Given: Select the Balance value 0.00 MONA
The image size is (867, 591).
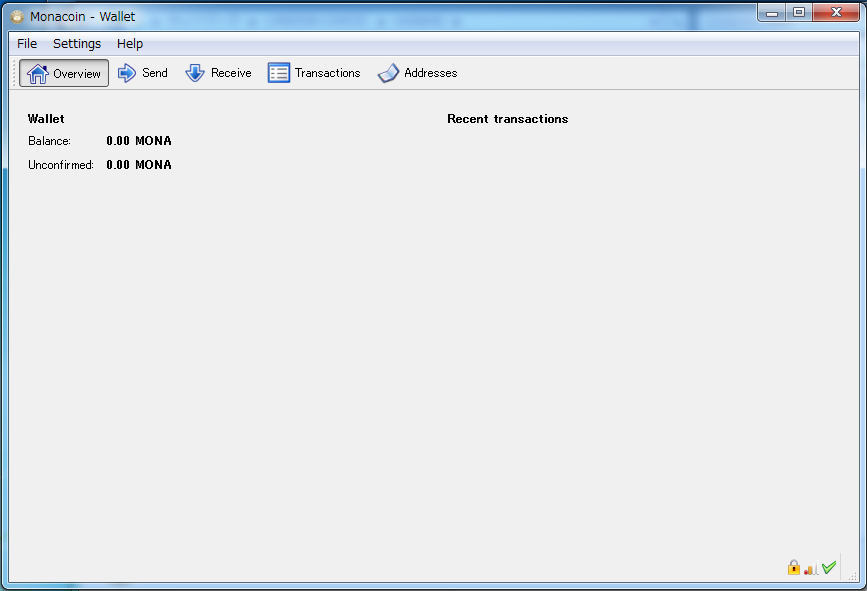Looking at the screenshot, I should (x=139, y=141).
